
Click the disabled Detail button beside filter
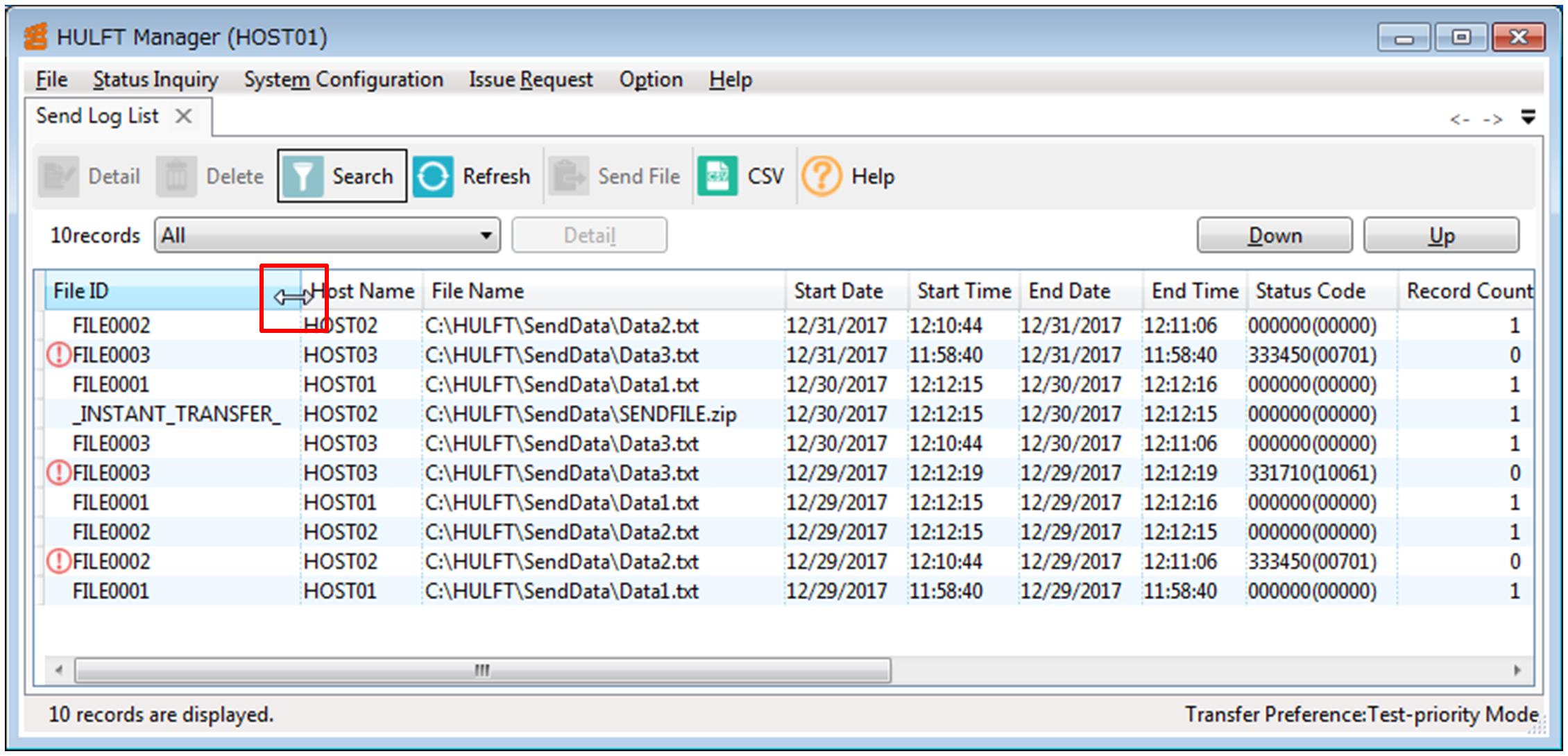[590, 236]
